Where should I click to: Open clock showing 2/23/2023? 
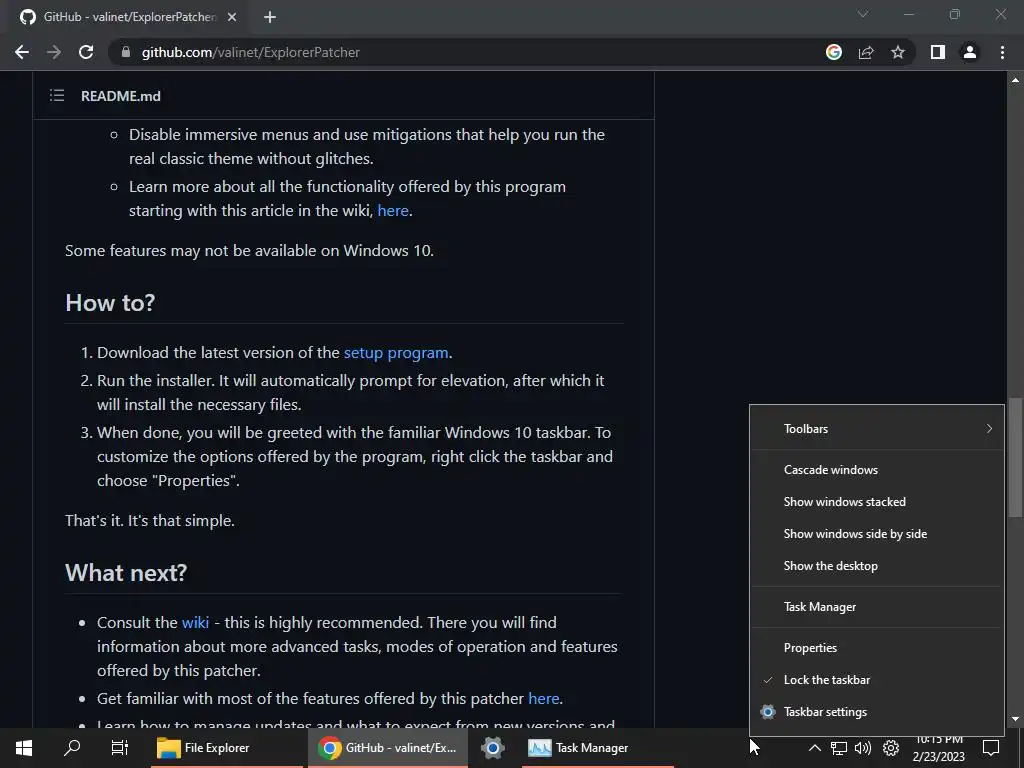pyautogui.click(x=938, y=748)
